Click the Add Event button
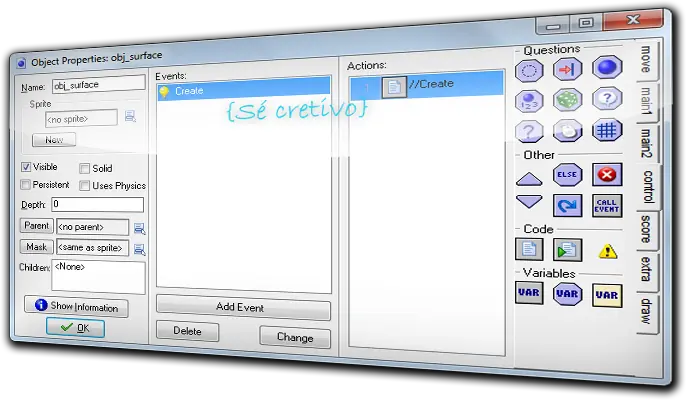686x400 pixels. [x=243, y=307]
